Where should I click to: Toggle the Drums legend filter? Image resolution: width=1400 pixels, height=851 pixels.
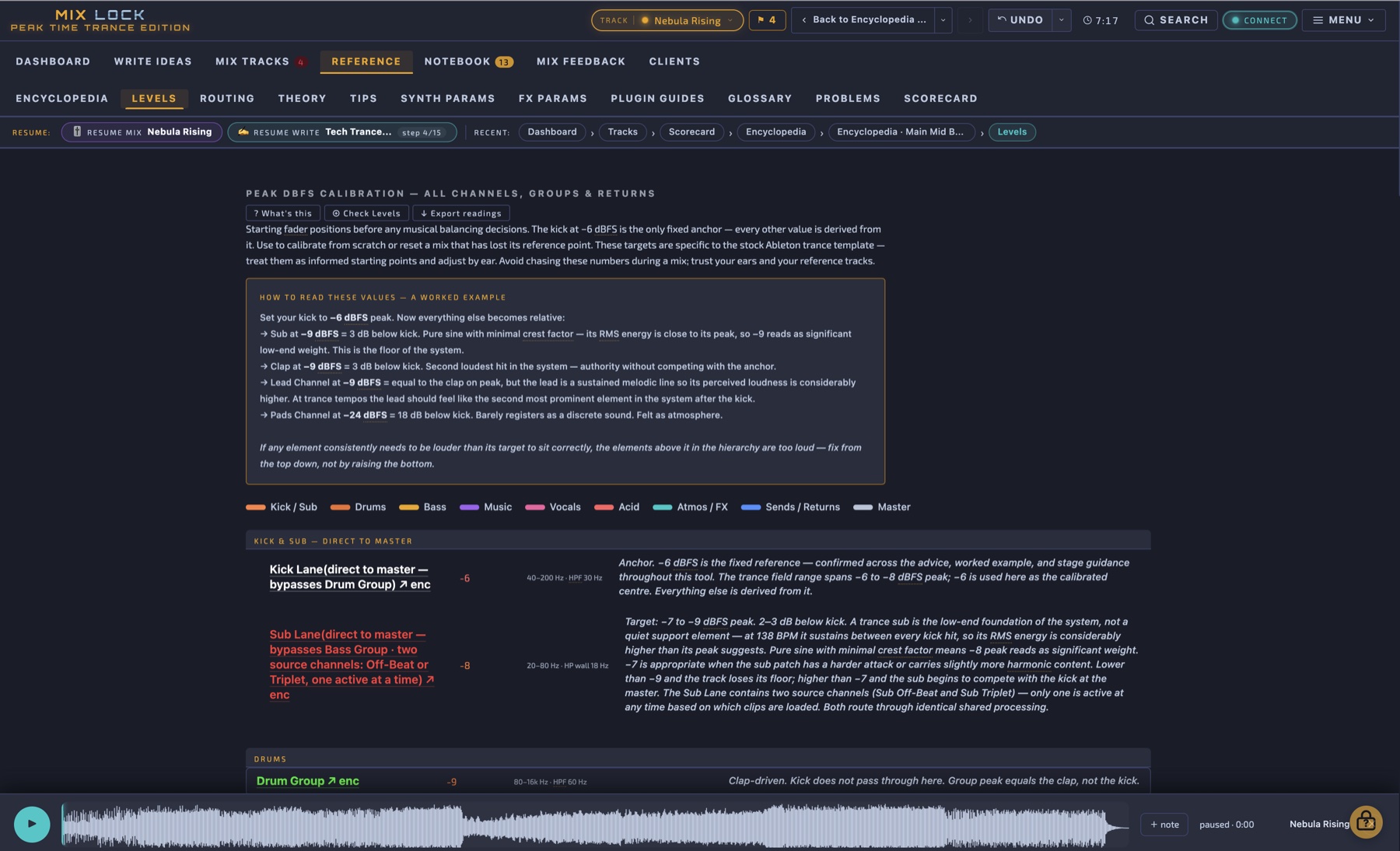click(x=358, y=507)
